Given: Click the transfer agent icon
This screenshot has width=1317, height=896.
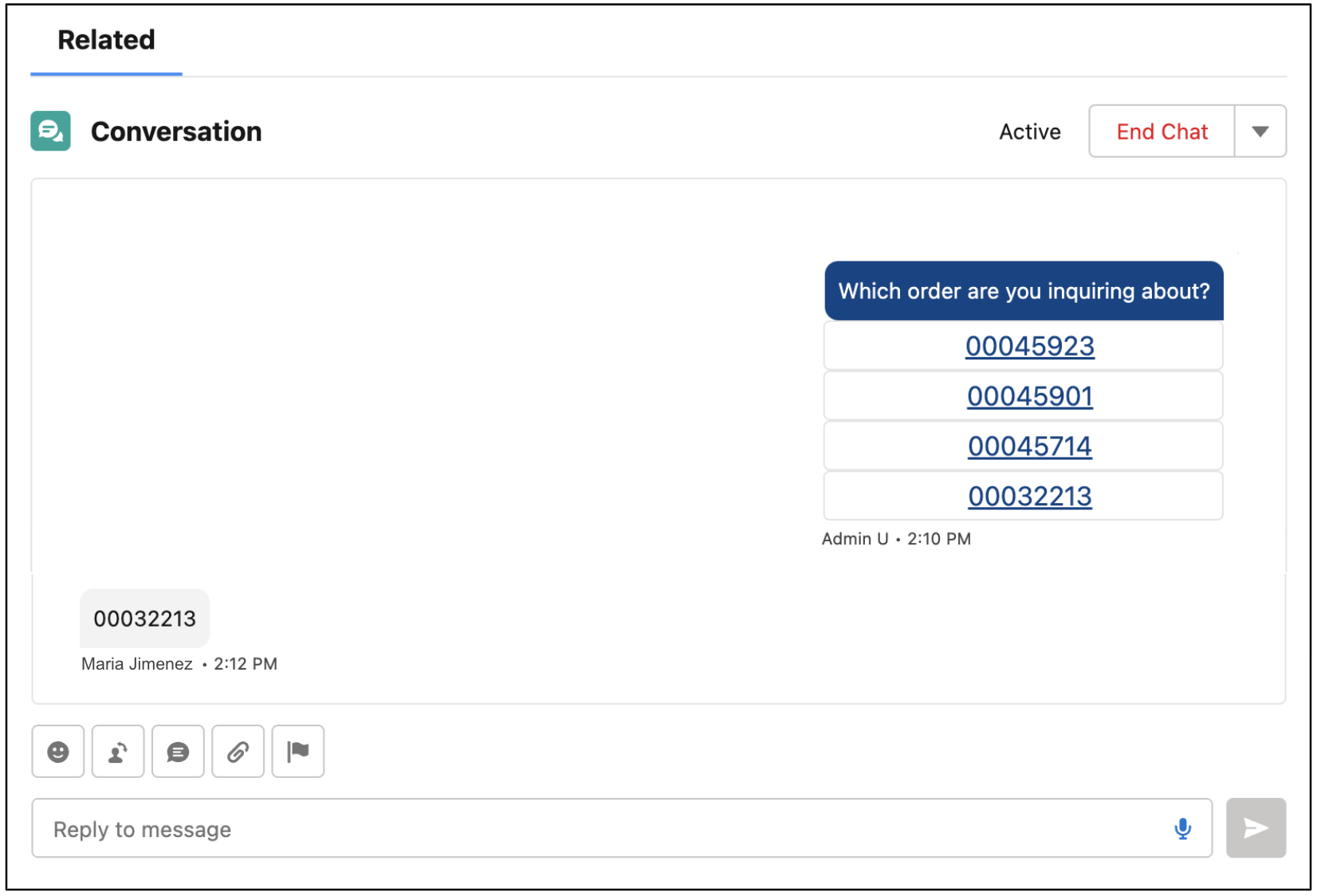Looking at the screenshot, I should tap(117, 751).
